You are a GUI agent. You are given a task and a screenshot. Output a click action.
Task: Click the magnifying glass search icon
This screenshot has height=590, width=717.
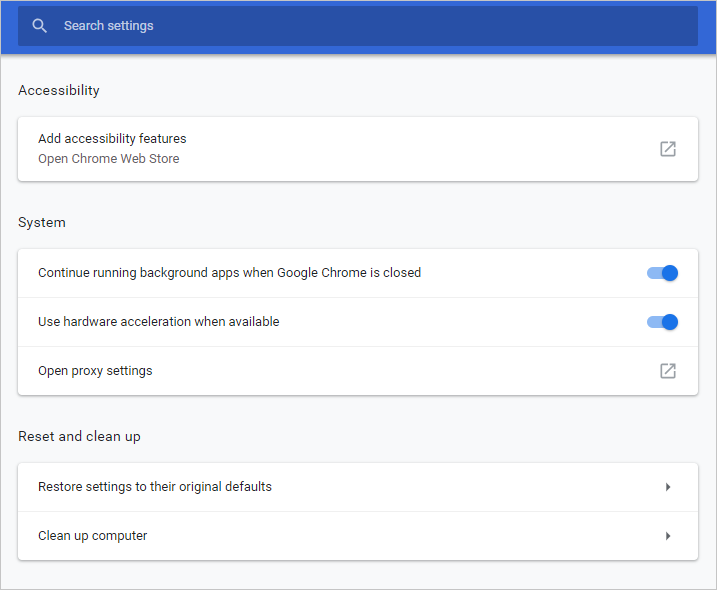[40, 26]
